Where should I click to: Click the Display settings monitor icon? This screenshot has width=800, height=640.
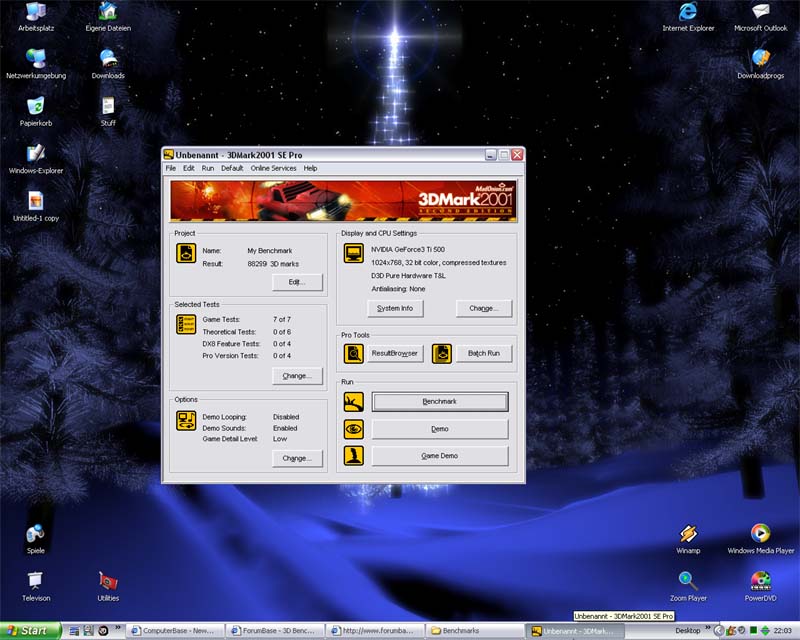(x=354, y=253)
